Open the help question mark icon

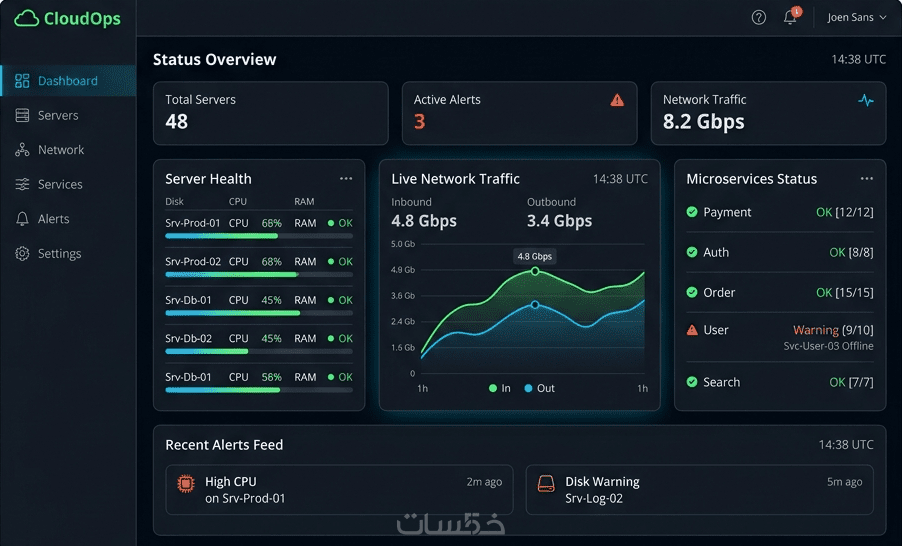click(x=759, y=18)
